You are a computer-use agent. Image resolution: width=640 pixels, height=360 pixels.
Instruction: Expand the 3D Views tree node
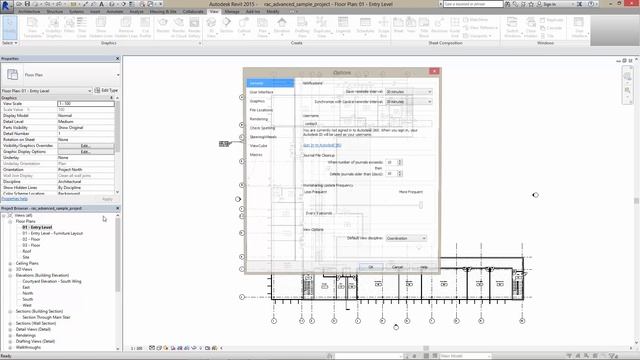[x=10, y=269]
